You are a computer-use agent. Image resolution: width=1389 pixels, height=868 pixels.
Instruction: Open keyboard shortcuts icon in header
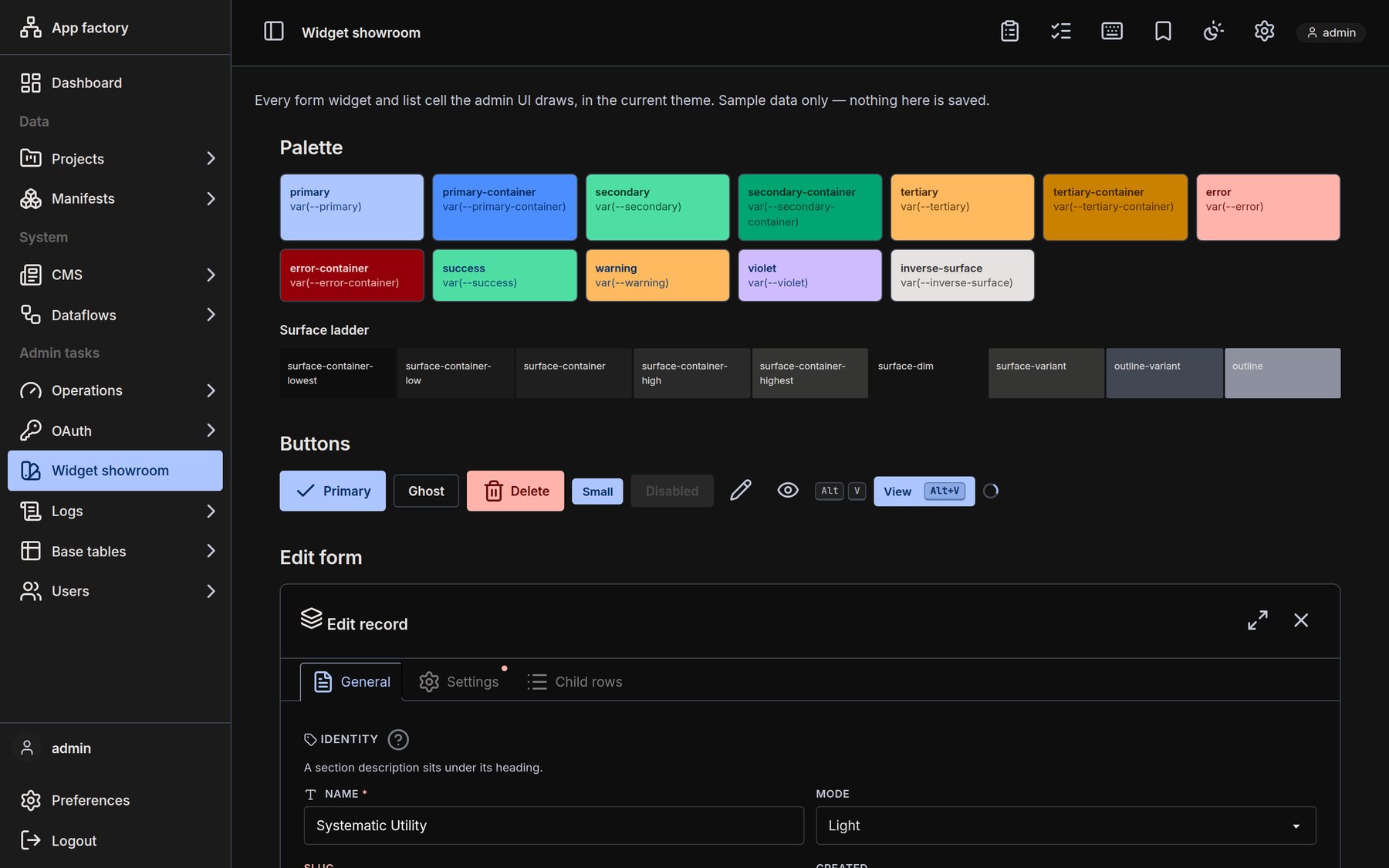point(1112,32)
